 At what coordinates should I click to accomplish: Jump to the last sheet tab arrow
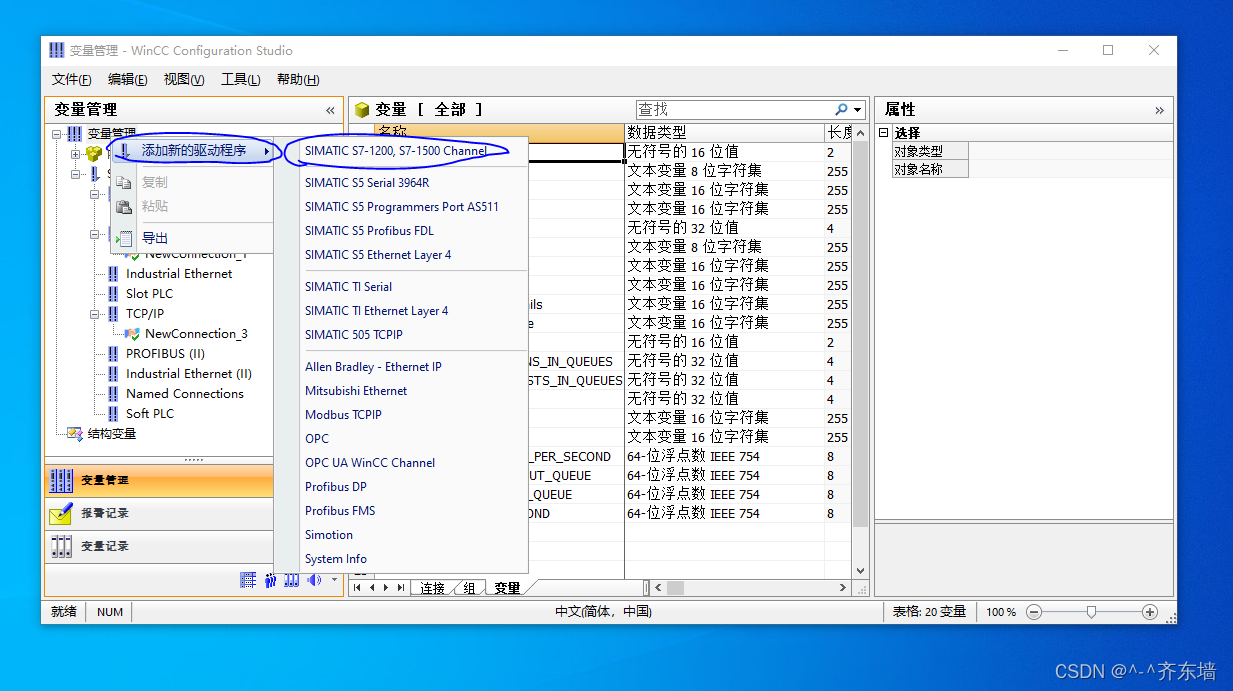click(x=401, y=588)
